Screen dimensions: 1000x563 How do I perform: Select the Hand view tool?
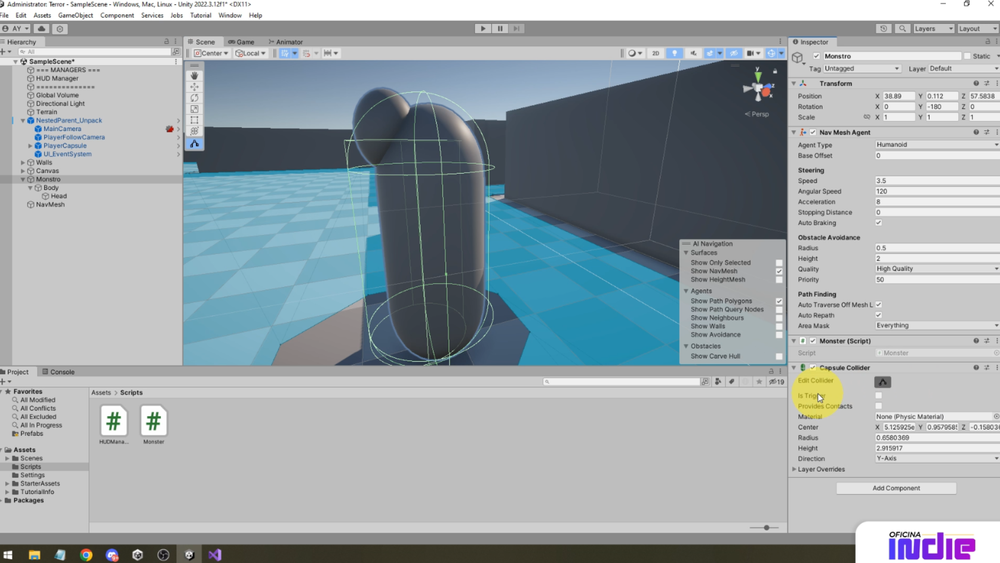(x=195, y=76)
